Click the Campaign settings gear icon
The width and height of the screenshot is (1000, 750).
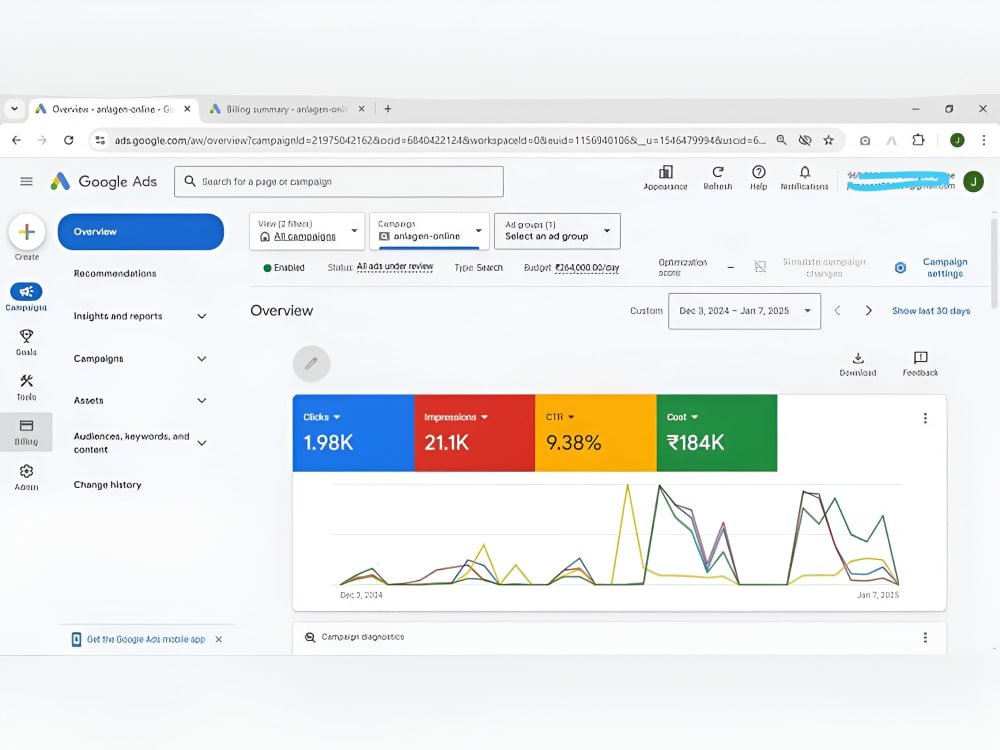click(x=901, y=268)
